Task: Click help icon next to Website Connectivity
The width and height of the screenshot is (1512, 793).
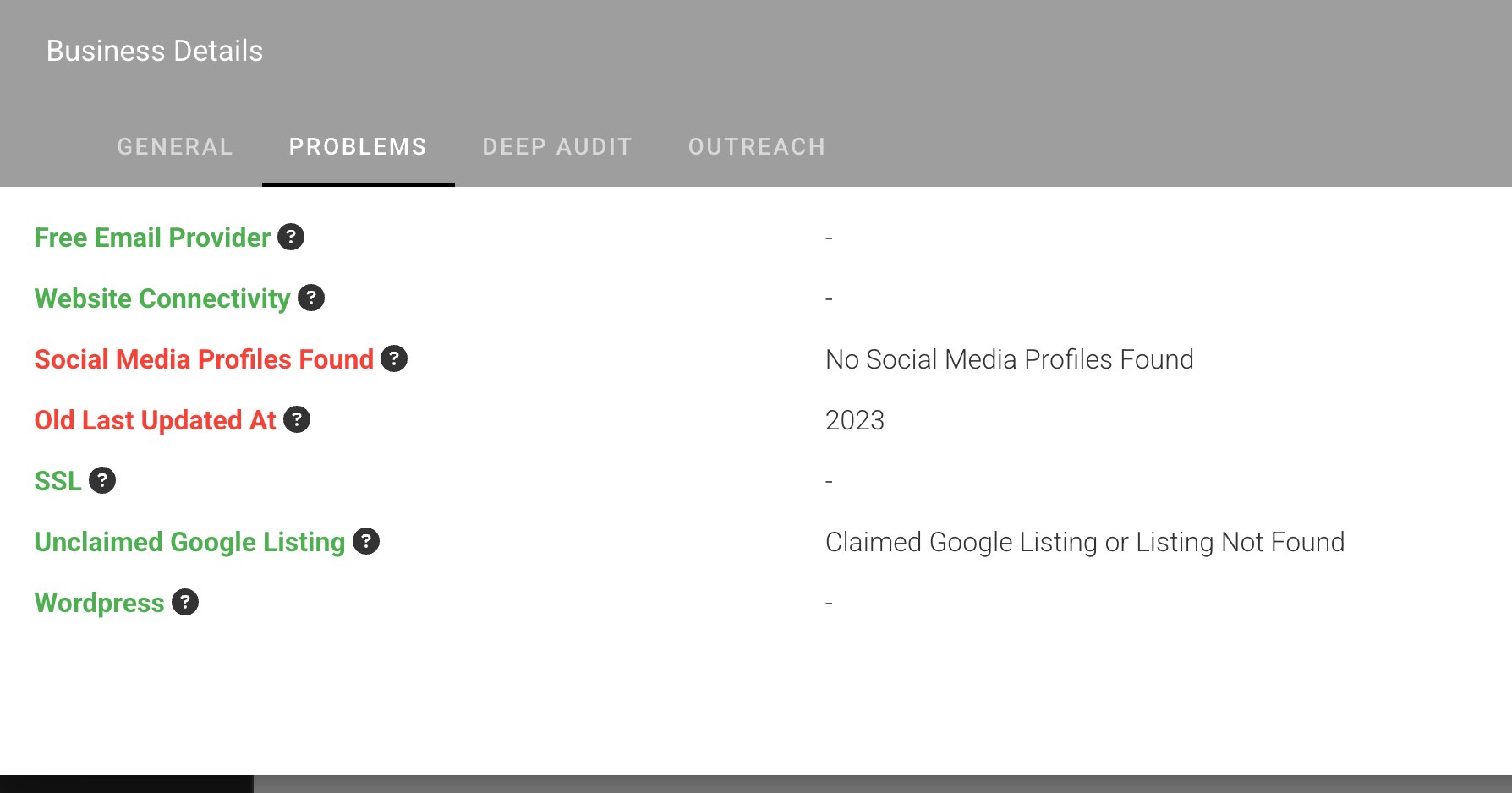Action: coord(311,298)
